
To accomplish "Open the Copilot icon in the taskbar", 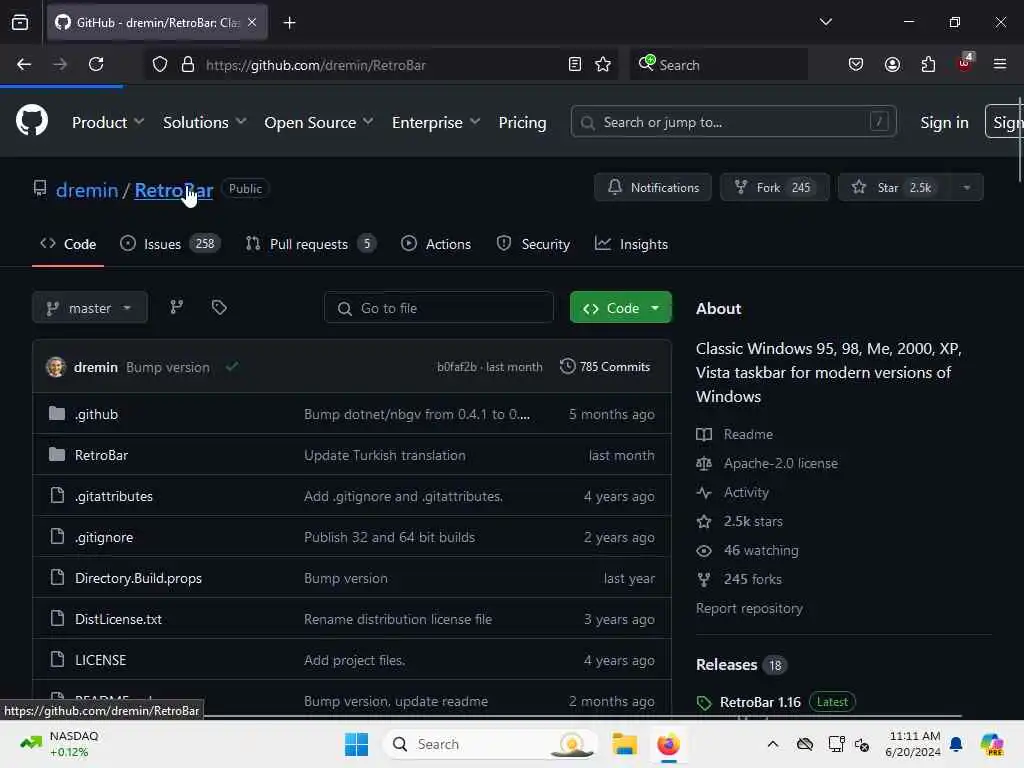I will coord(992,744).
